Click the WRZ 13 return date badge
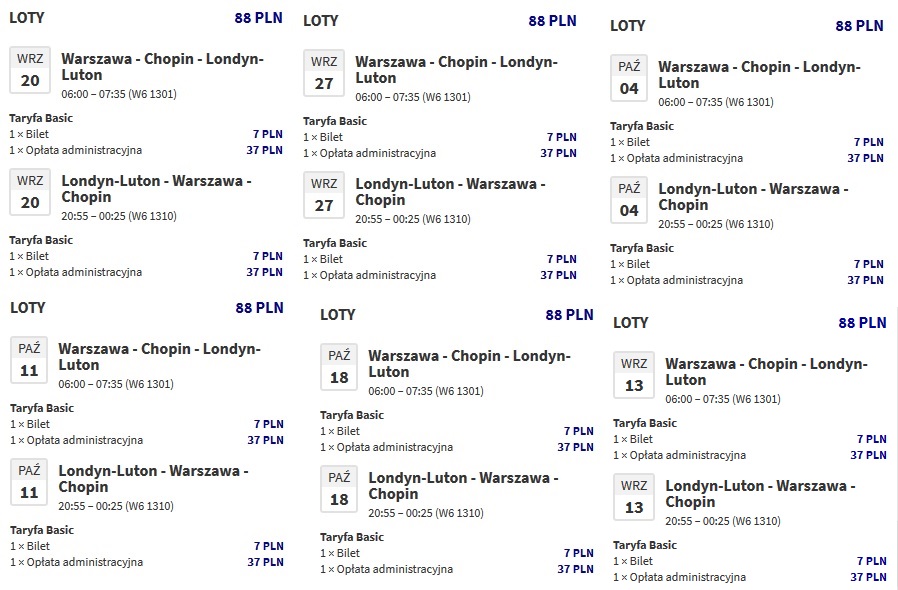This screenshot has width=898, height=590. click(x=634, y=497)
